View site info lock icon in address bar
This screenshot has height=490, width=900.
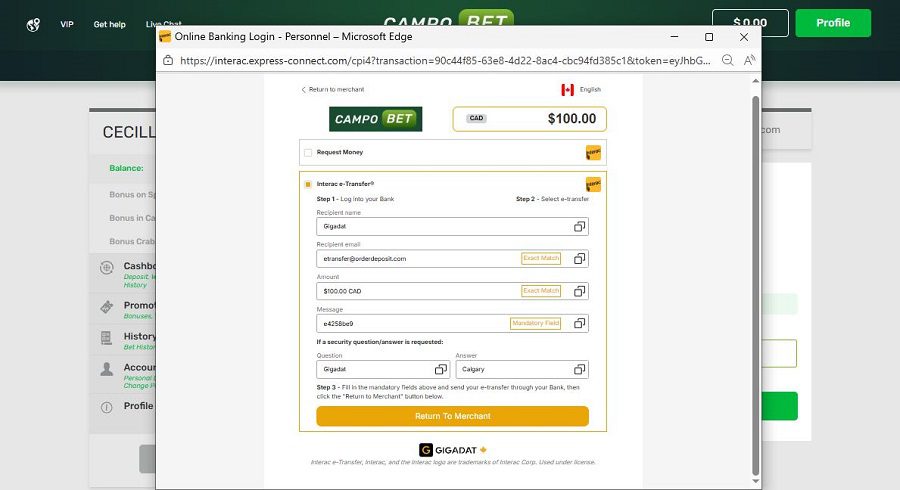pyautogui.click(x=168, y=60)
